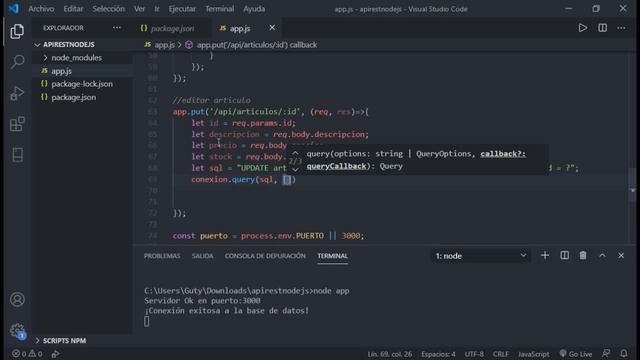
Task: Open editor More Actions ellipsis
Action: coord(621,28)
